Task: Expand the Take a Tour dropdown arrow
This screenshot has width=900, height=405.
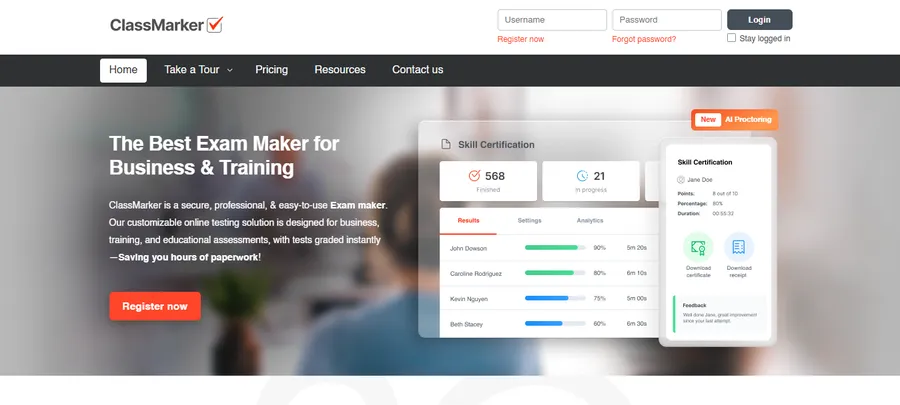Action: [230, 70]
